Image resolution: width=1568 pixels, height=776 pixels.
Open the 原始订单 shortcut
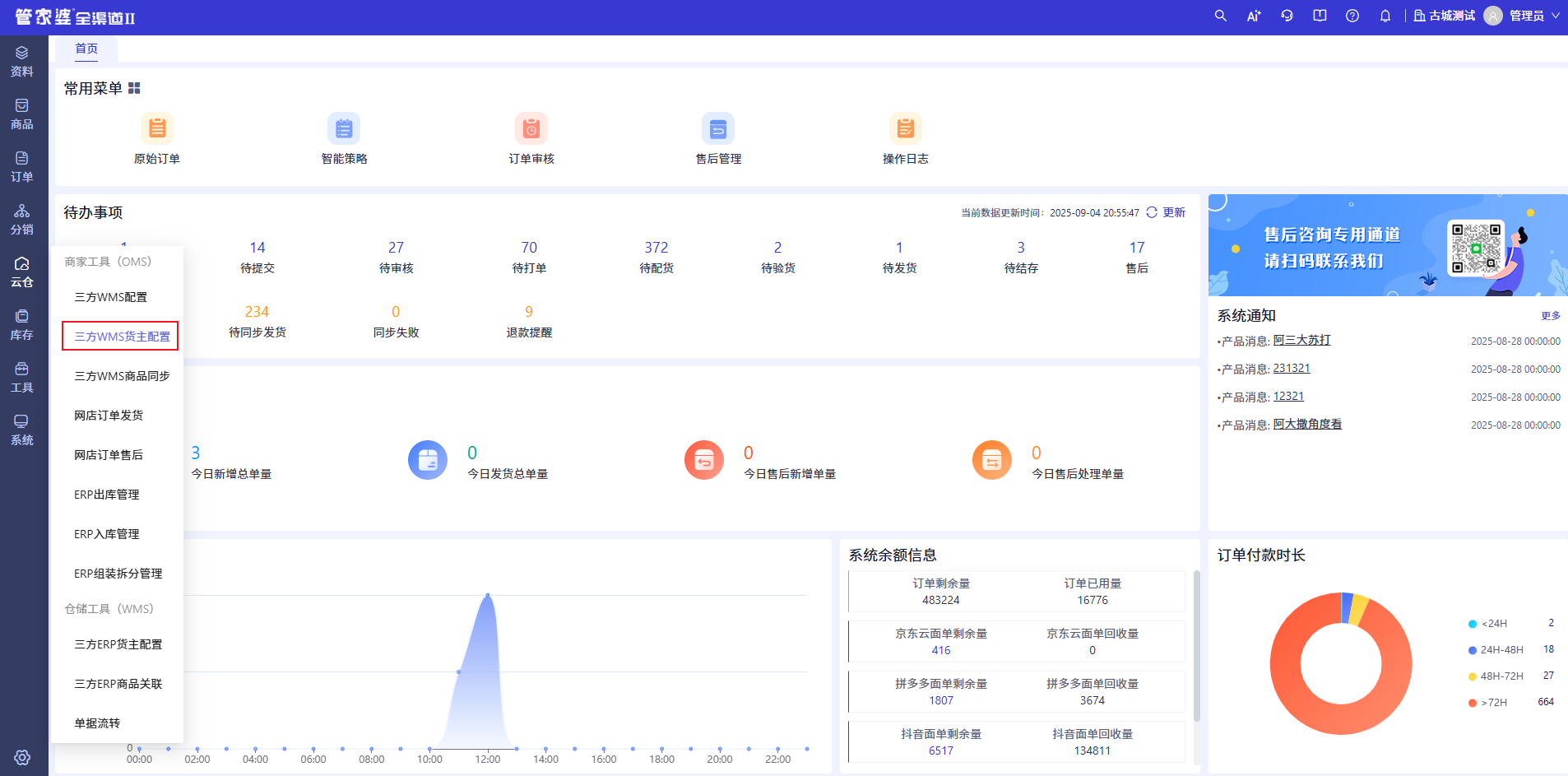click(x=157, y=139)
